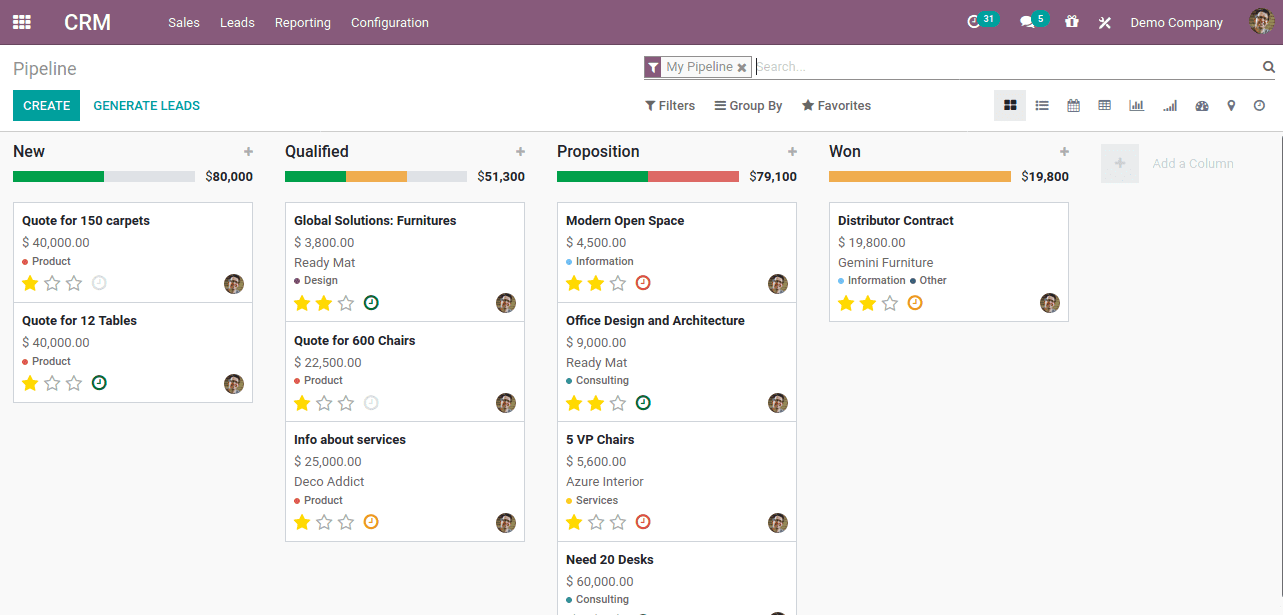Open the Sales menu
This screenshot has width=1283, height=615.
tap(184, 22)
